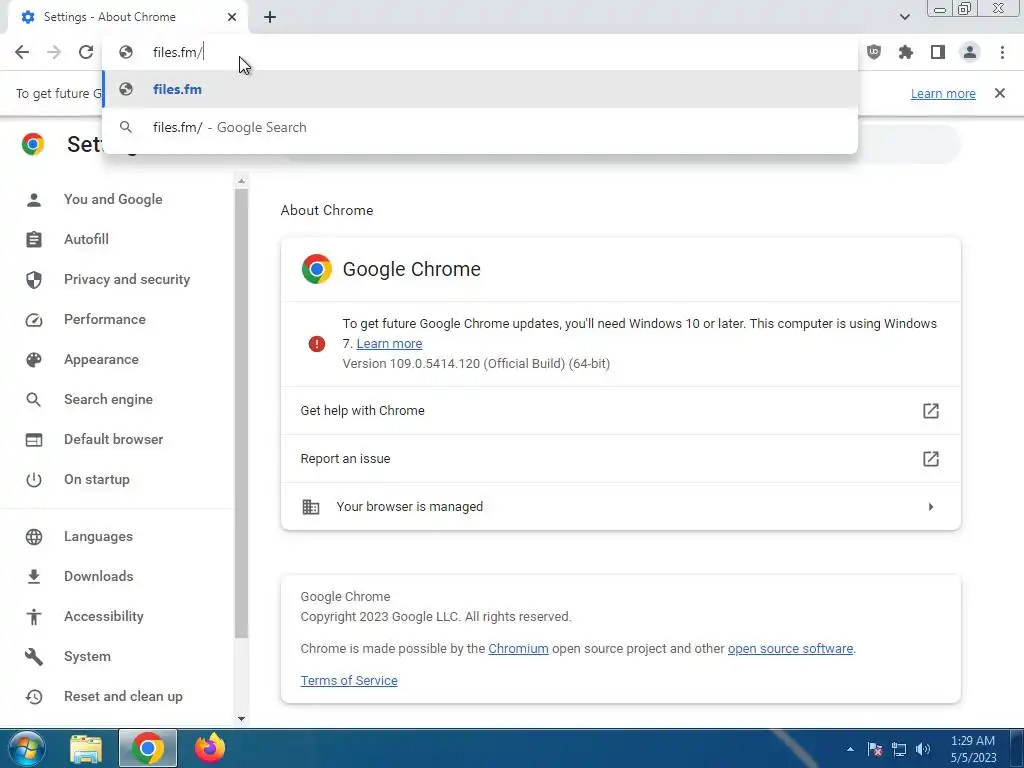Image resolution: width=1024 pixels, height=768 pixels.
Task: Toggle the browser side panel icon
Action: click(938, 52)
